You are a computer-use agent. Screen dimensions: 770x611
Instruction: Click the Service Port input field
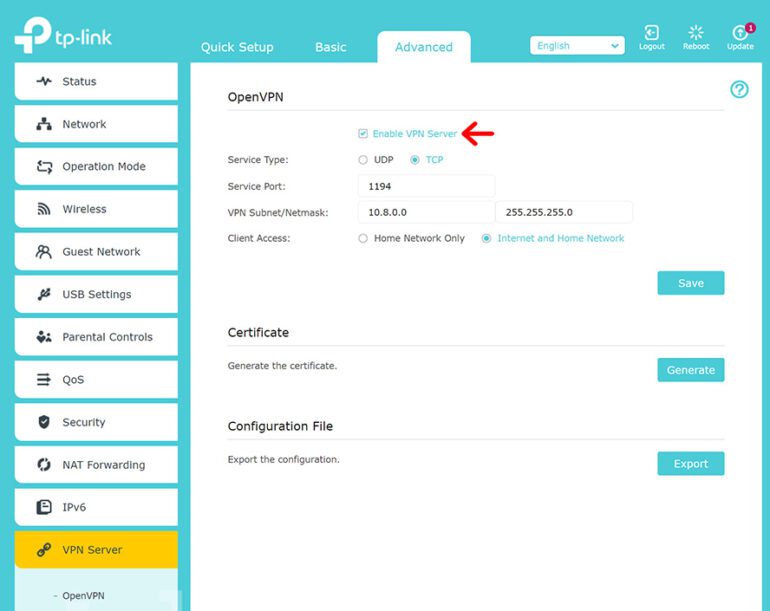click(x=426, y=186)
